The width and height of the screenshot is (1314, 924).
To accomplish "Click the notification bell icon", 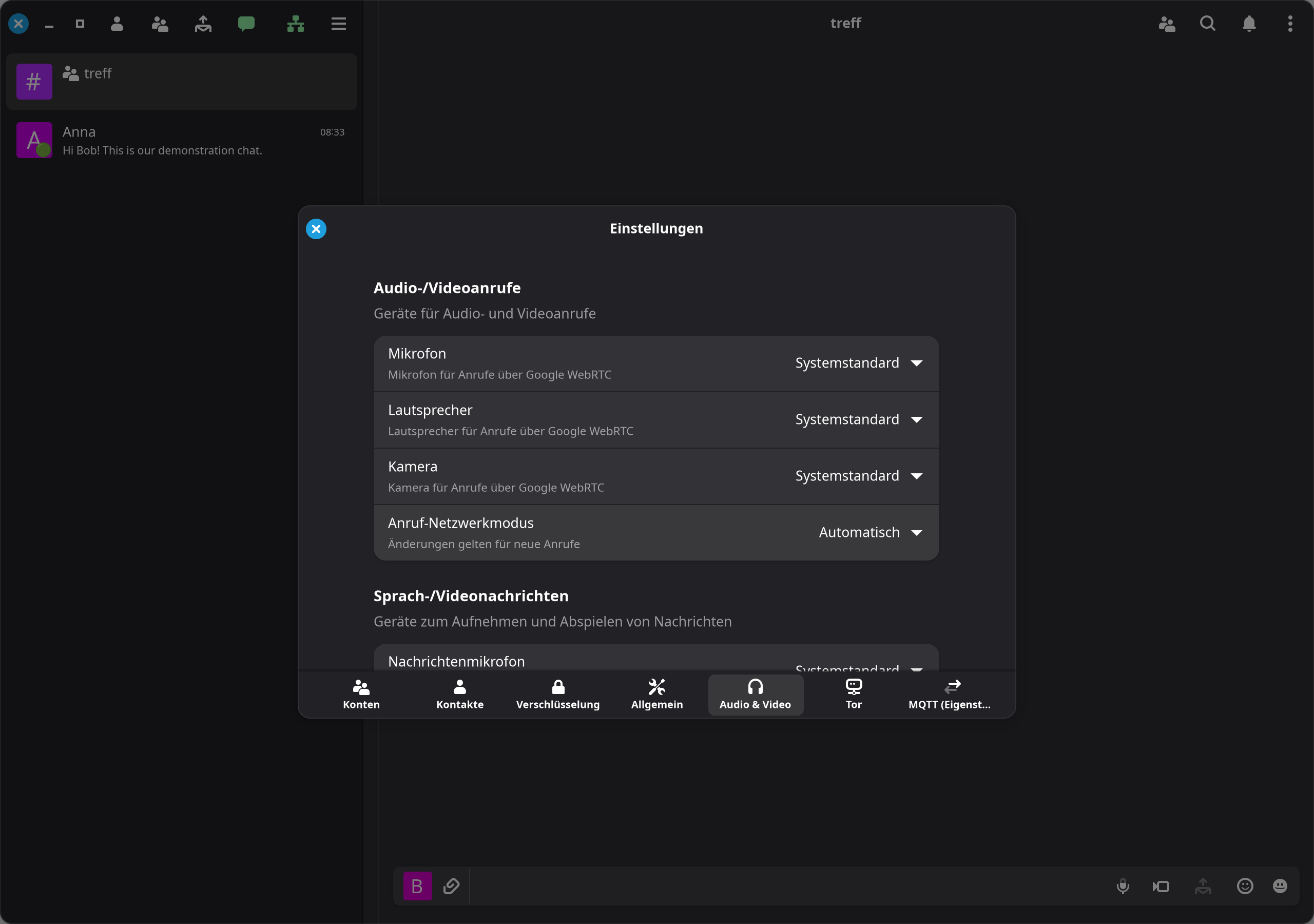I will [x=1249, y=24].
